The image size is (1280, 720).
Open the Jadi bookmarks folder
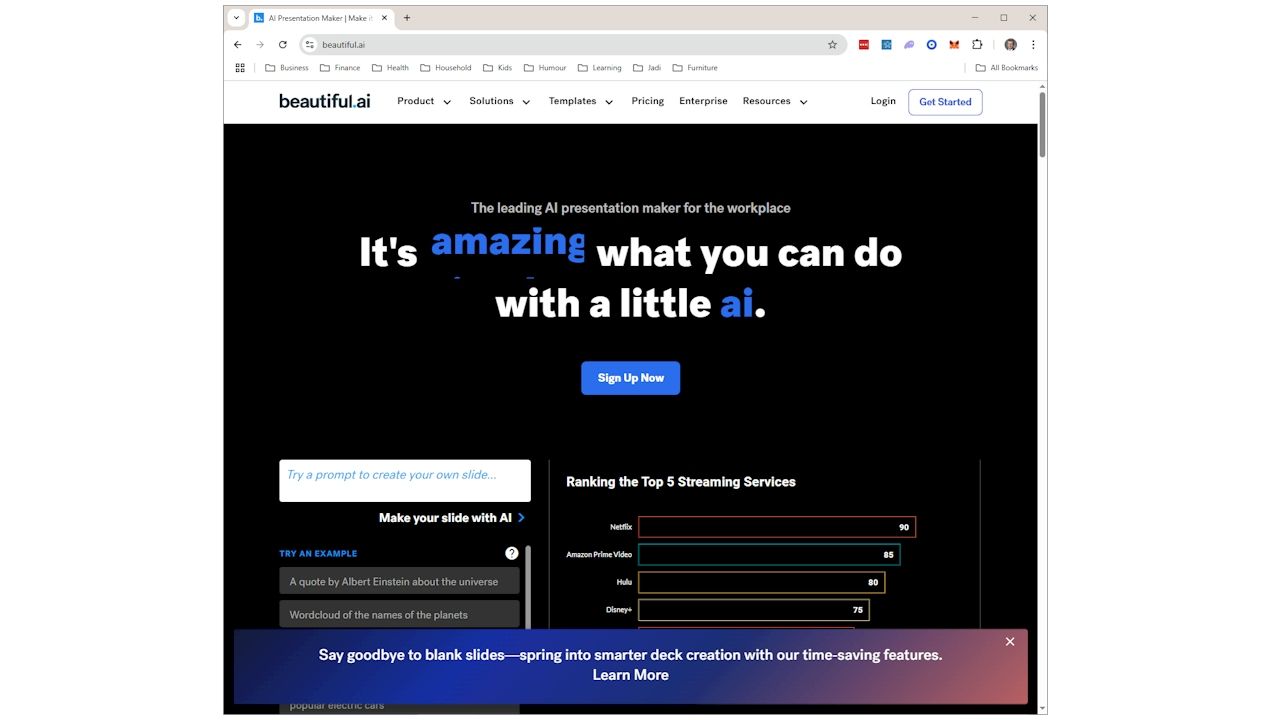tap(648, 68)
